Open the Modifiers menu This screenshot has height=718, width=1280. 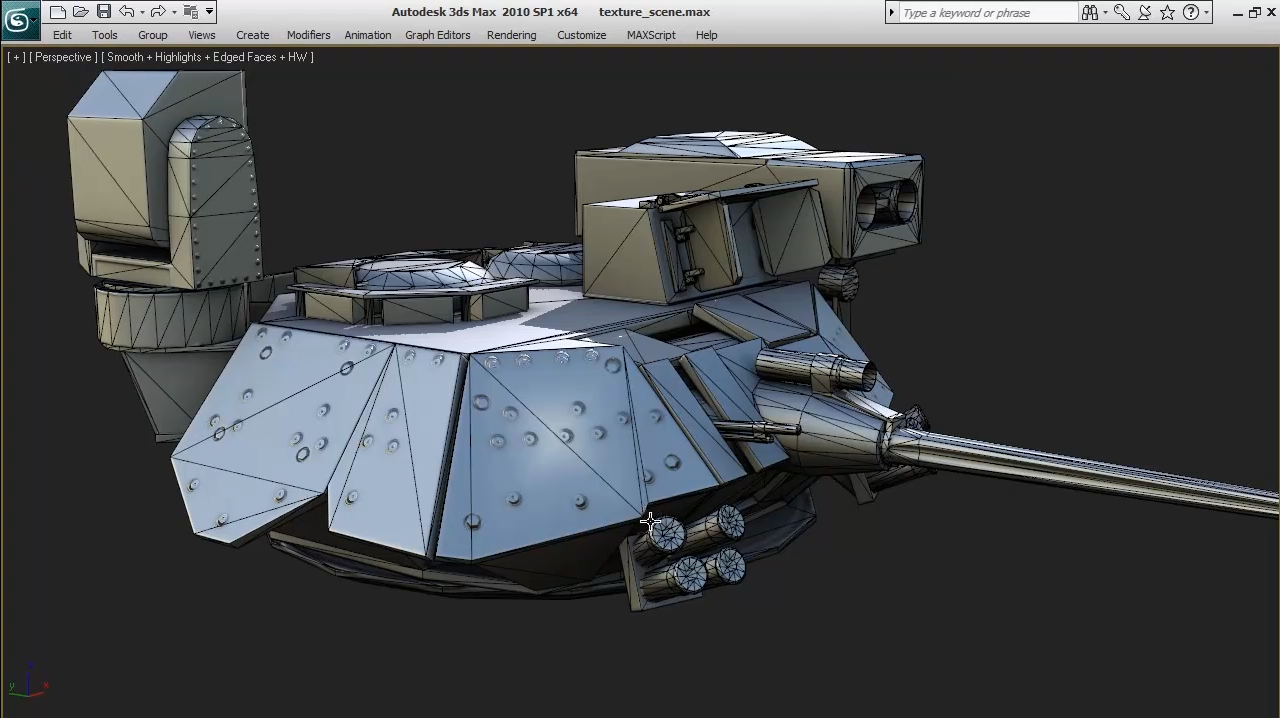[308, 35]
